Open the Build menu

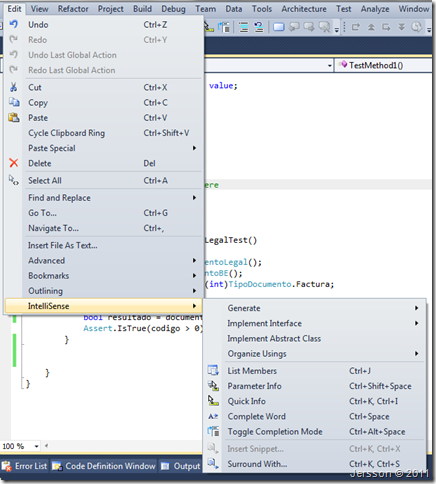coord(142,9)
